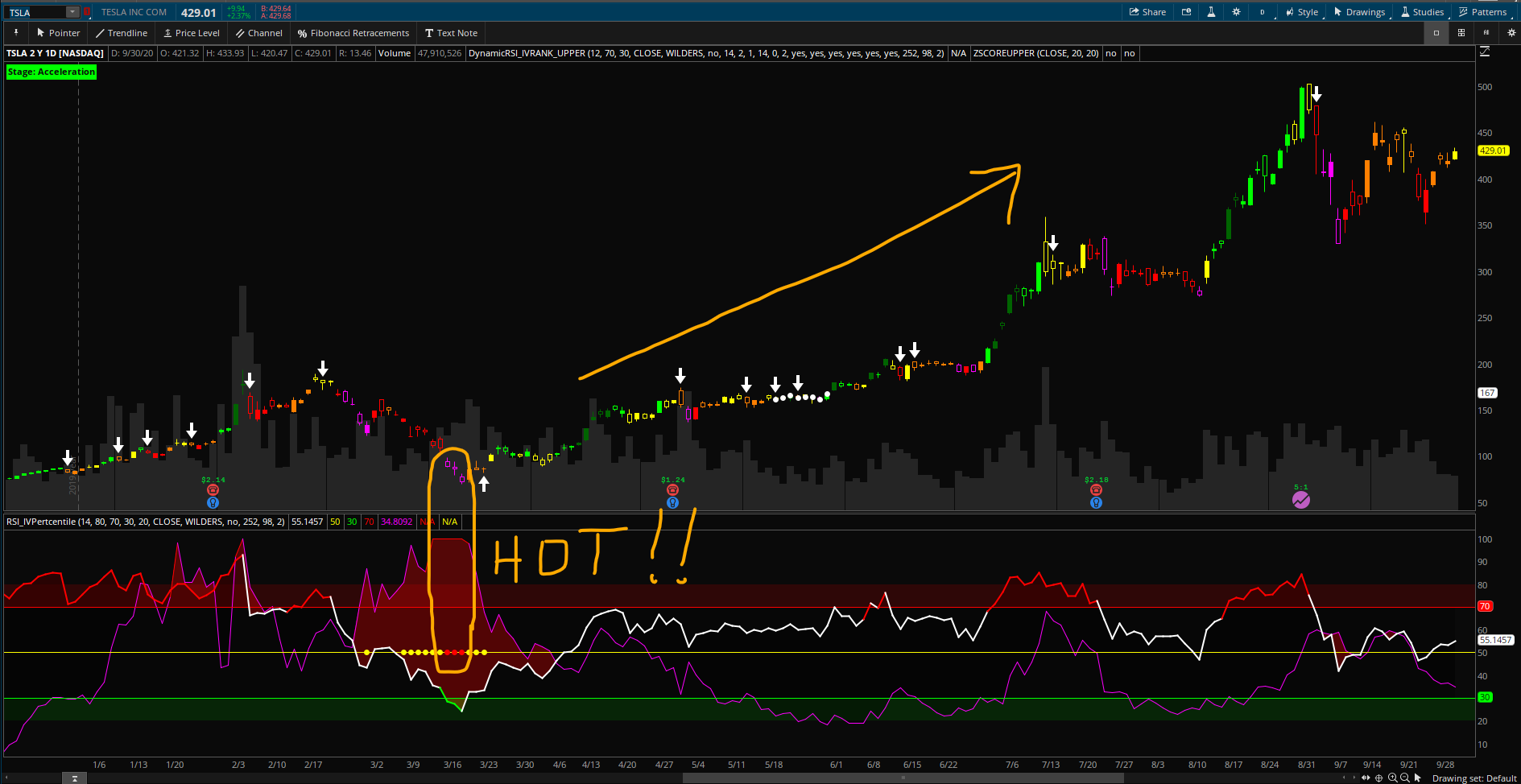This screenshot has width=1521, height=784.
Task: Open the Studies menu
Action: click(x=1422, y=12)
